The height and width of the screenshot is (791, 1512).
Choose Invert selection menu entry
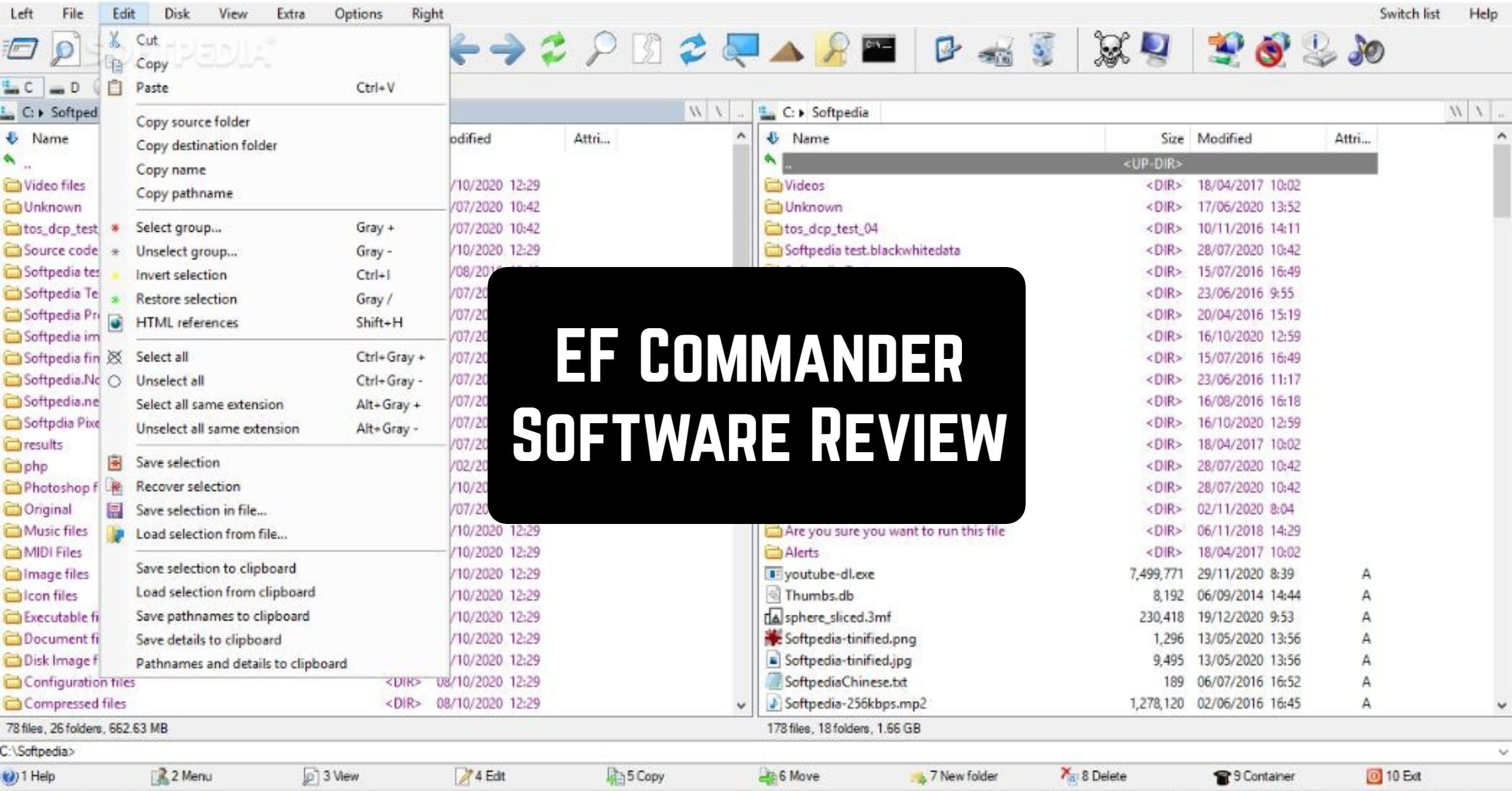click(x=275, y=275)
